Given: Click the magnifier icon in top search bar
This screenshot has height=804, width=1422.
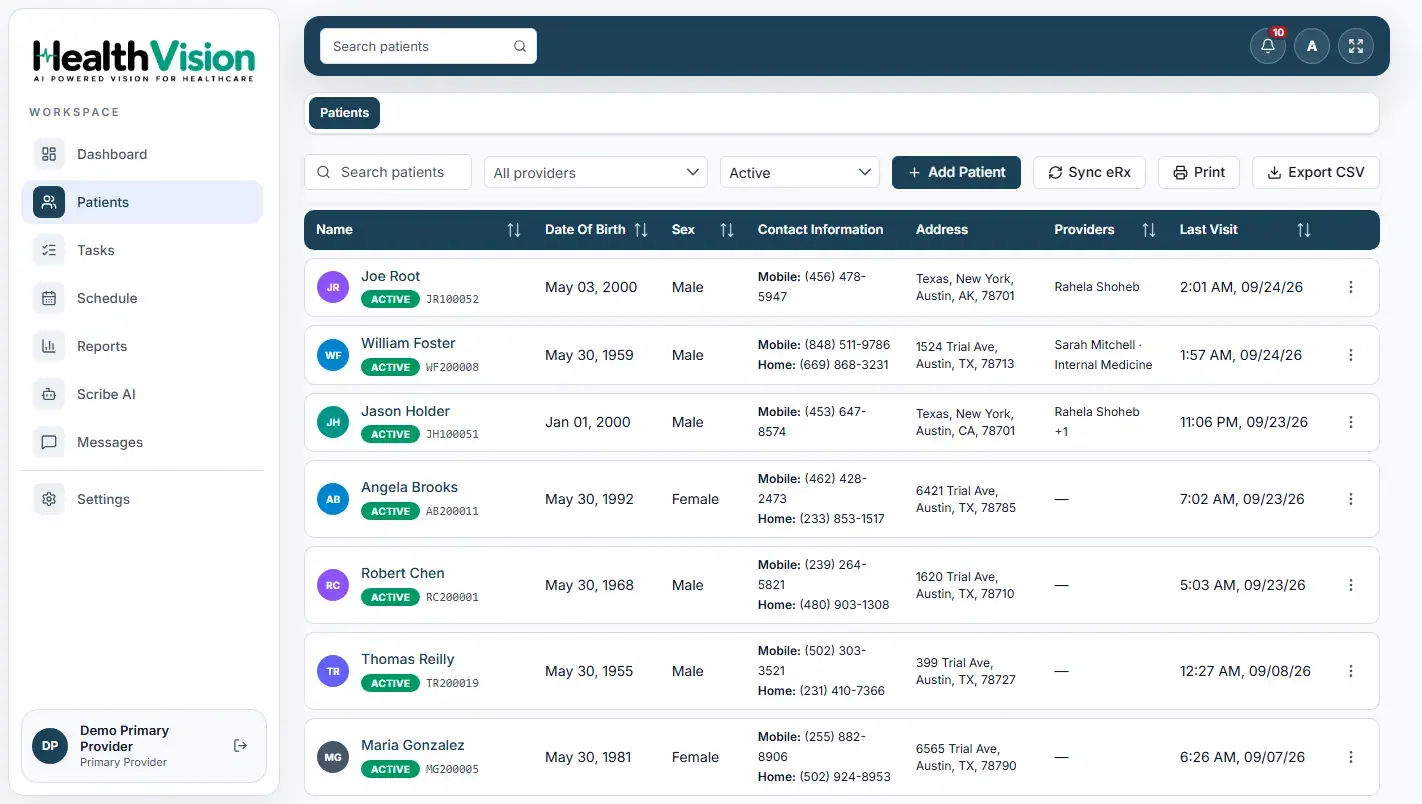Looking at the screenshot, I should tap(520, 46).
